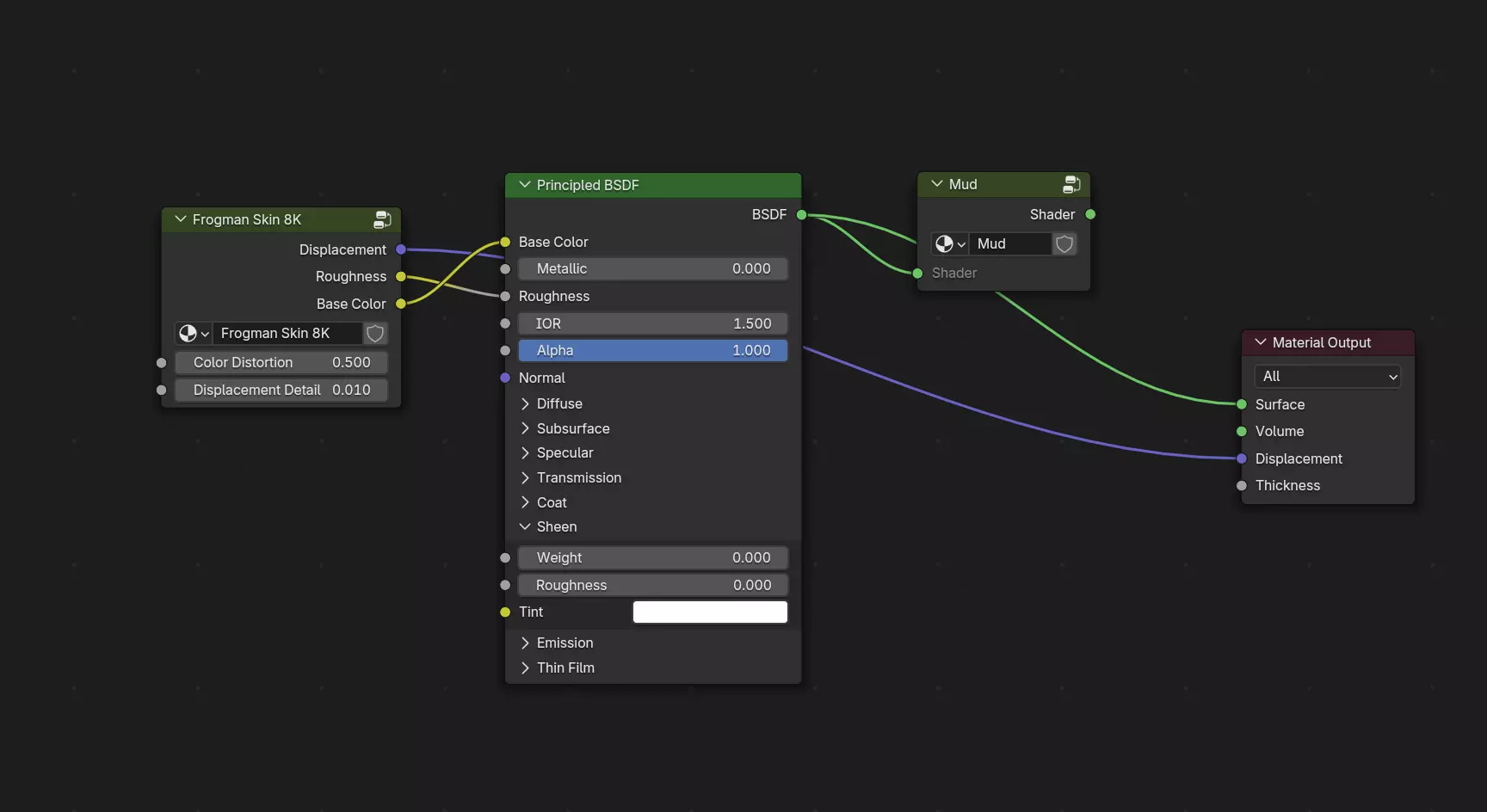Click the BSDF output socket
The width and height of the screenshot is (1487, 812).
pos(802,215)
